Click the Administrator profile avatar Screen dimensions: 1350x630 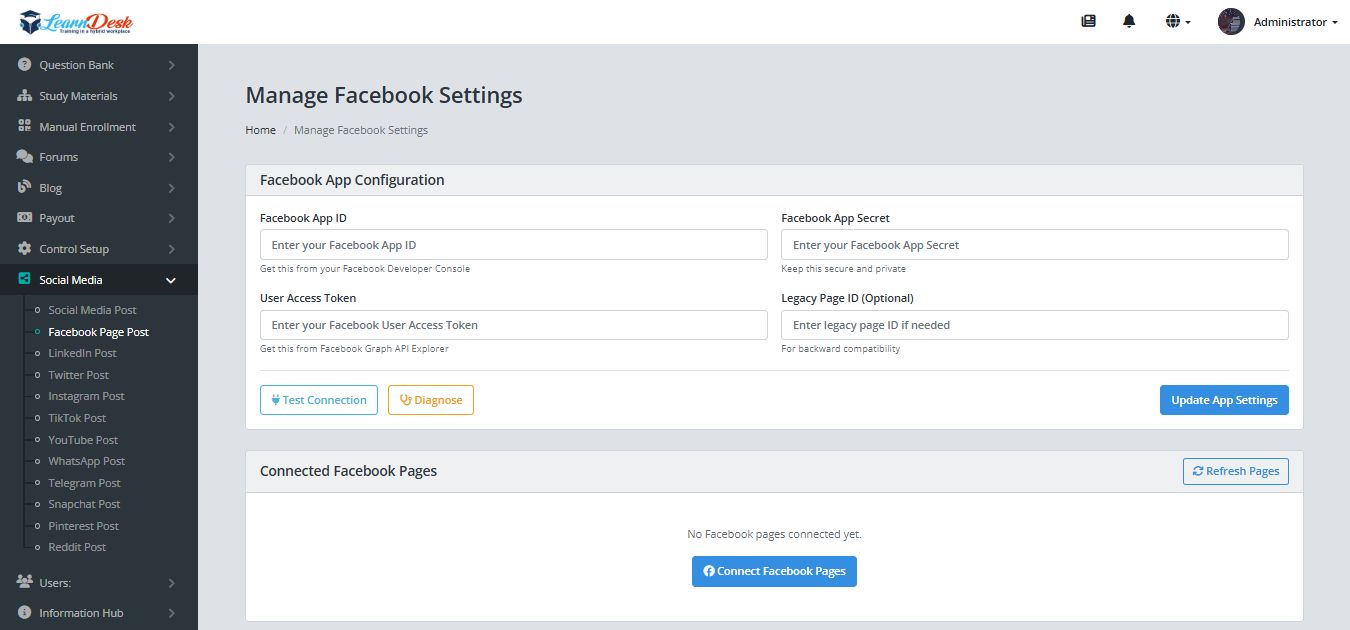1231,21
